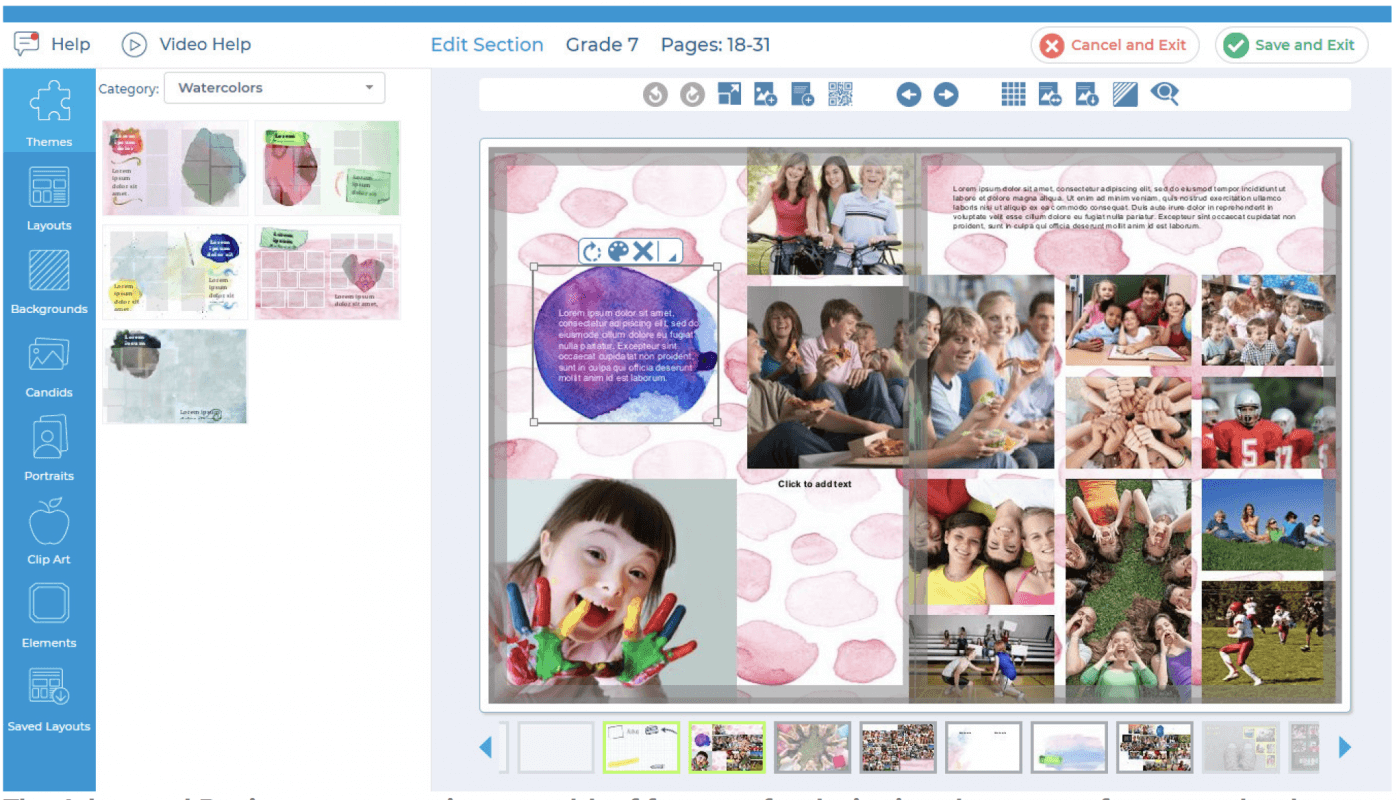The height and width of the screenshot is (800, 1397).
Task: Delete selected element with X icon
Action: 643,251
